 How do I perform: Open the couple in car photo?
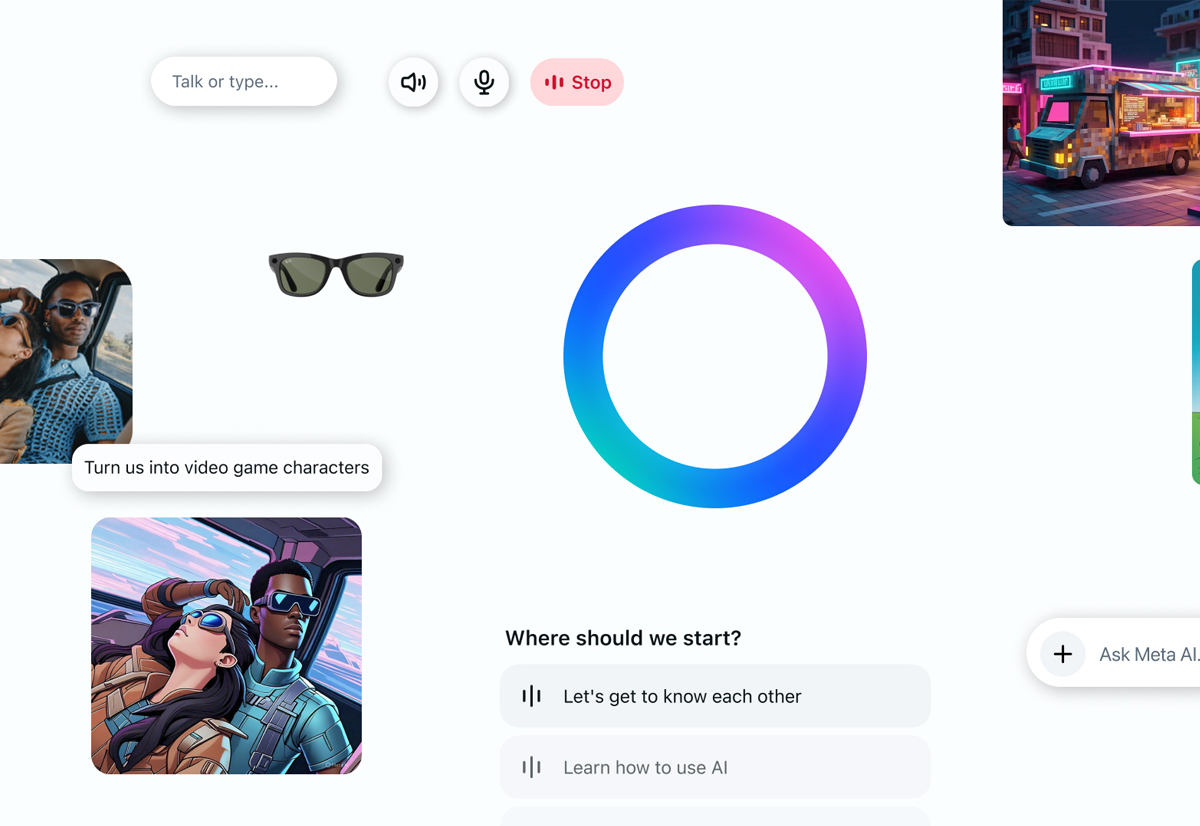pyautogui.click(x=66, y=361)
